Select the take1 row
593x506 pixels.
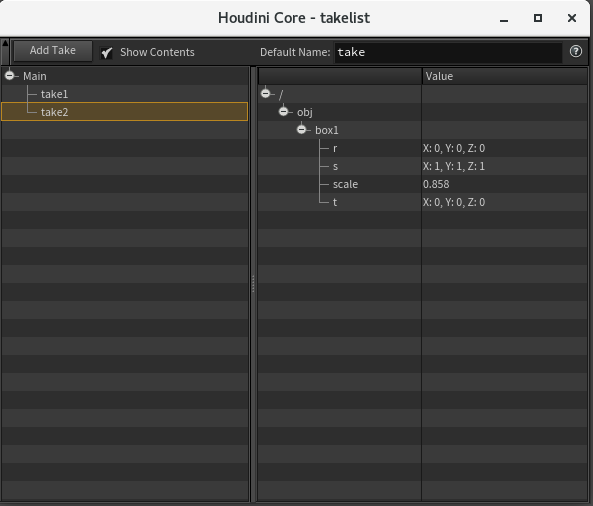click(x=124, y=94)
